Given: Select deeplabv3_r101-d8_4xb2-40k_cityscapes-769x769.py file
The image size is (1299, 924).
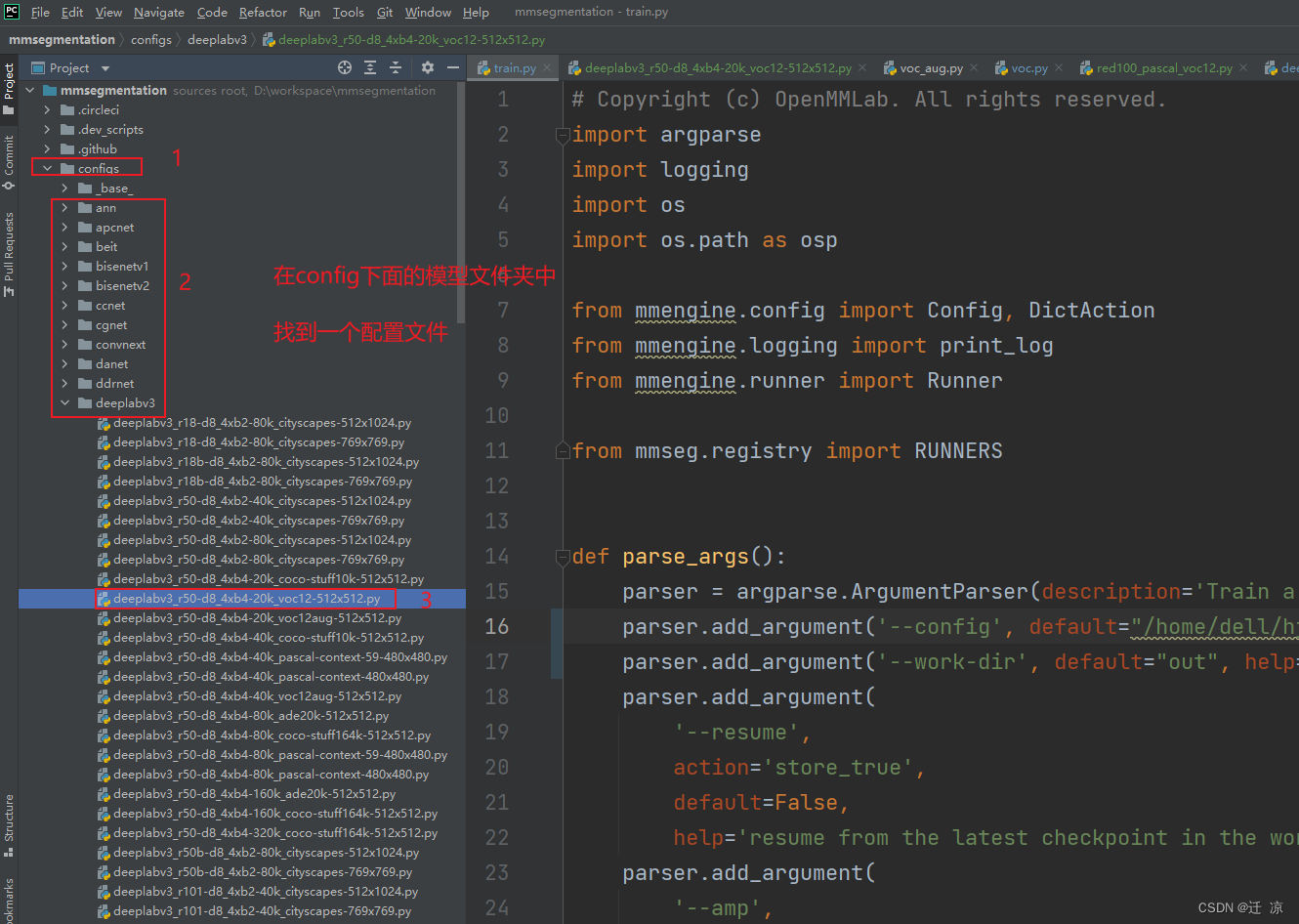Looking at the screenshot, I should pos(262,910).
